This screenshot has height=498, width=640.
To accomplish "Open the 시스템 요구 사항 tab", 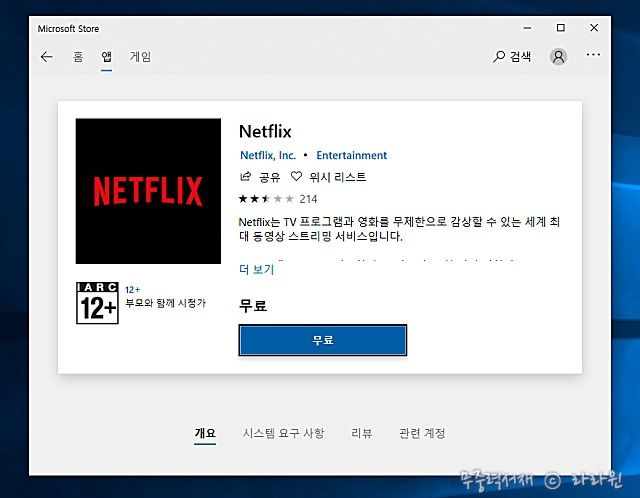I will coord(283,433).
